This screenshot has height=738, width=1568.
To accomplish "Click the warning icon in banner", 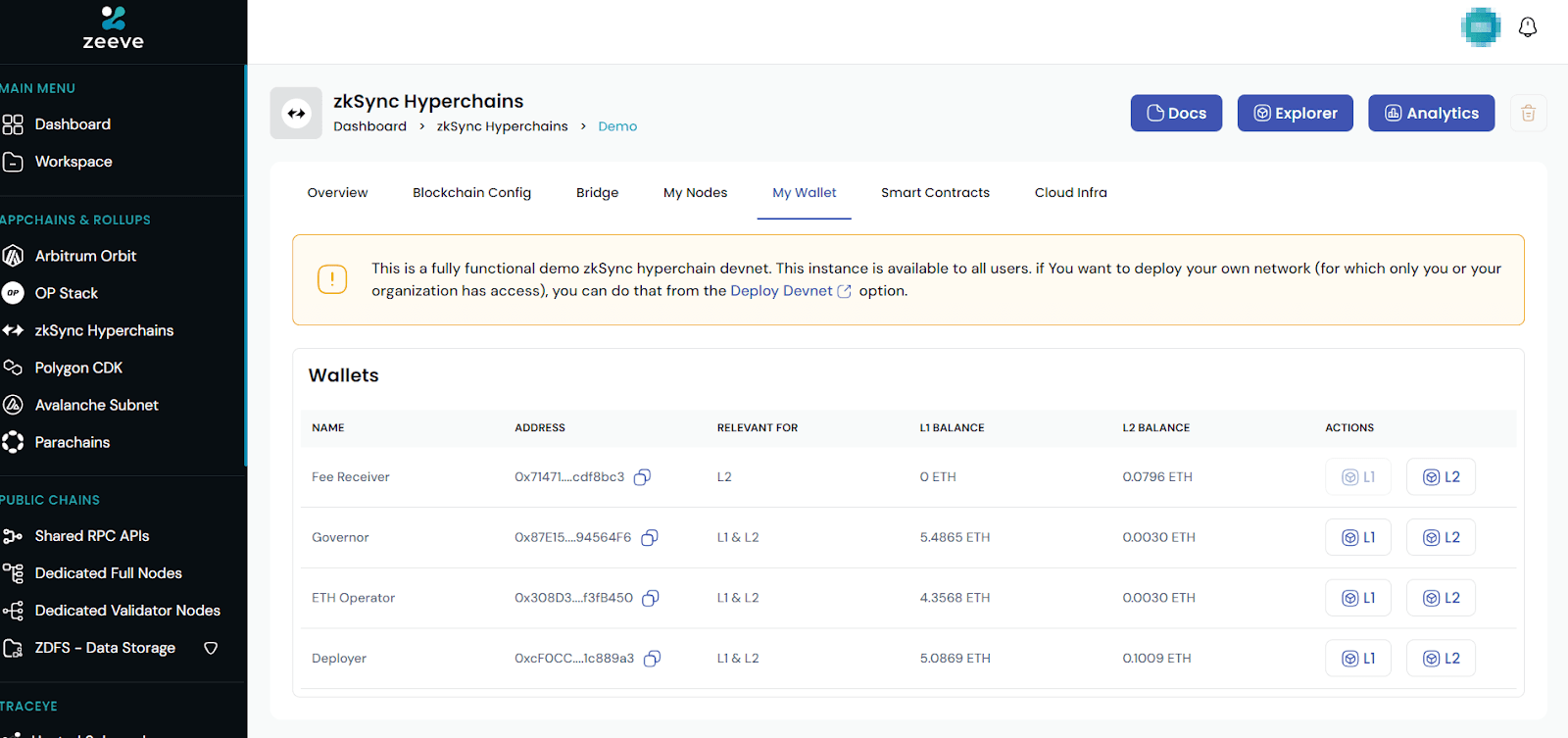I will click(x=332, y=279).
